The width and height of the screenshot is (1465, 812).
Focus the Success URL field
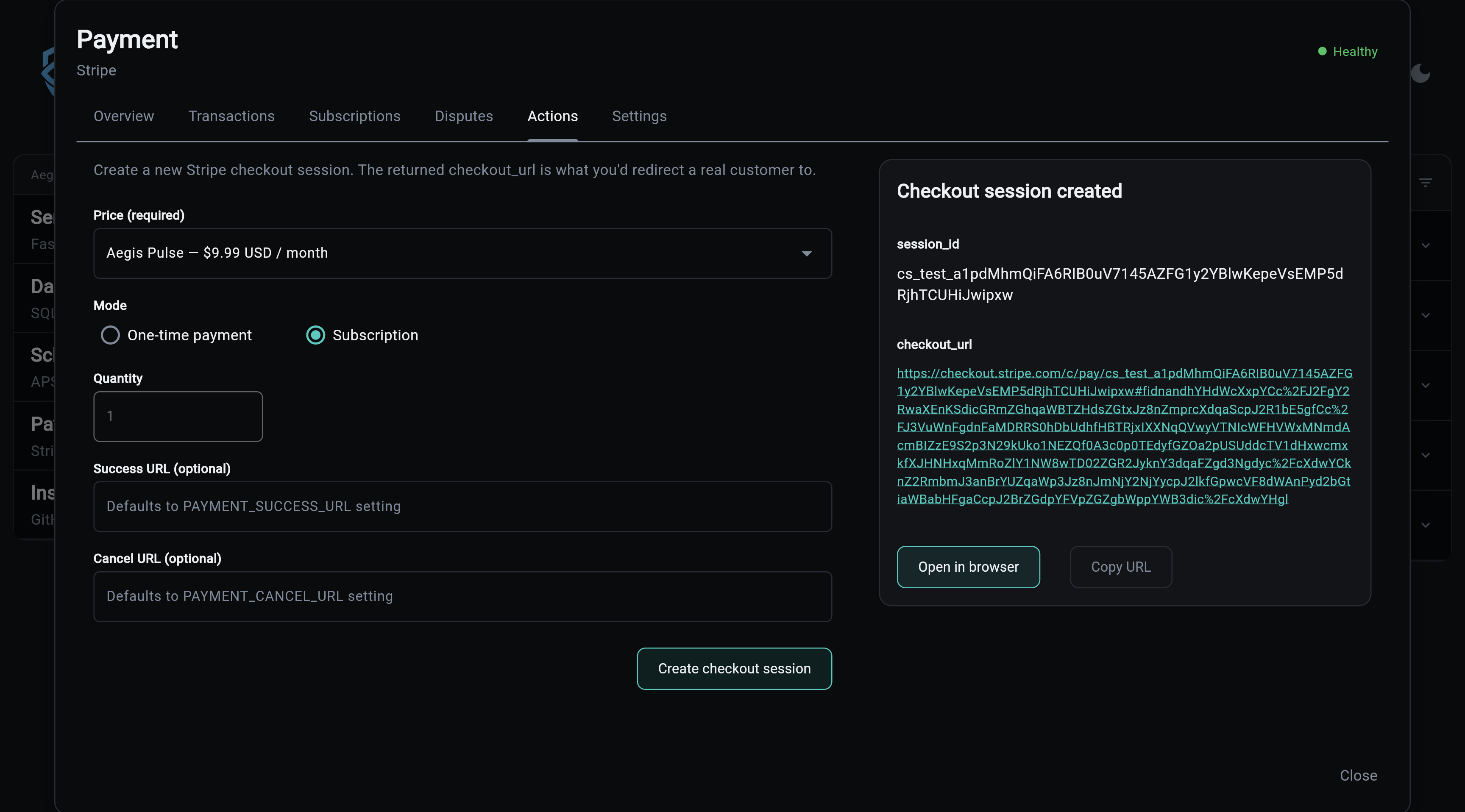462,506
